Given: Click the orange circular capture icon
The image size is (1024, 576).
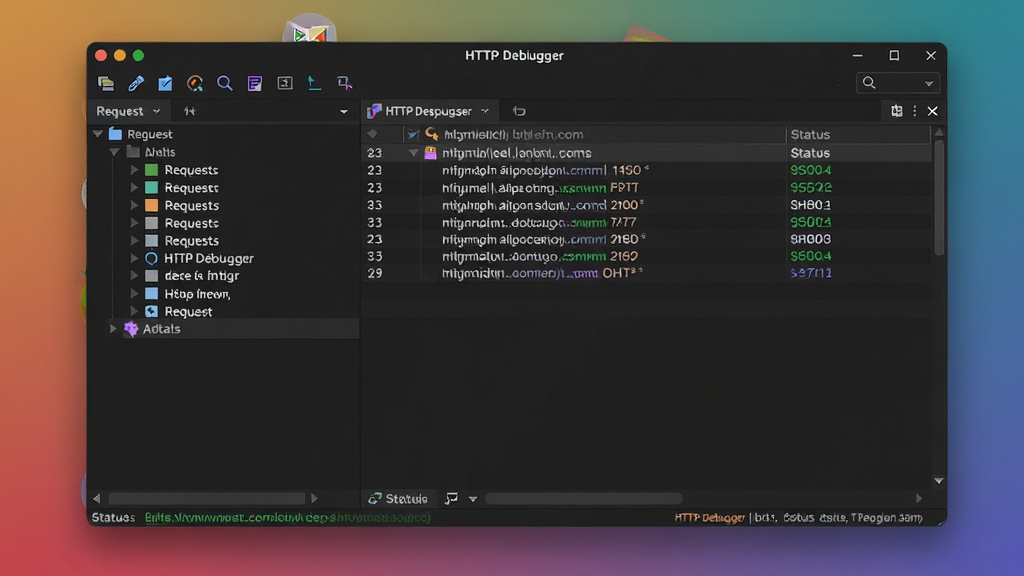Looking at the screenshot, I should pos(195,83).
